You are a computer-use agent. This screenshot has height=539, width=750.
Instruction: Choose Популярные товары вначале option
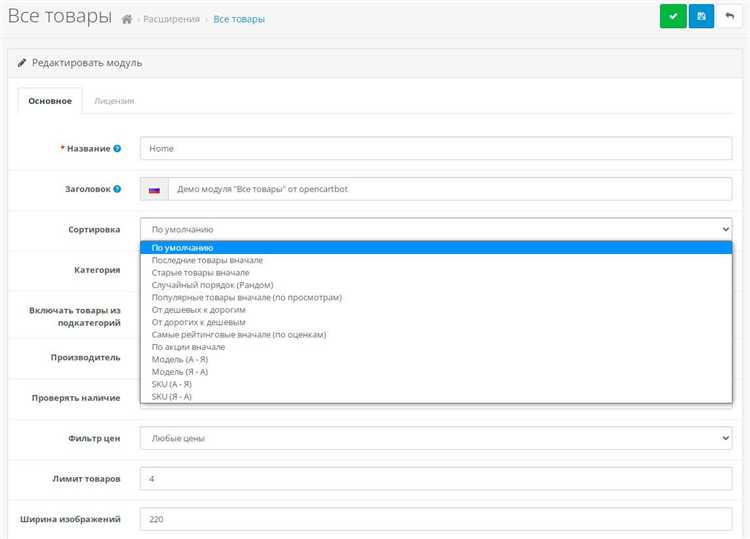pyautogui.click(x=436, y=297)
